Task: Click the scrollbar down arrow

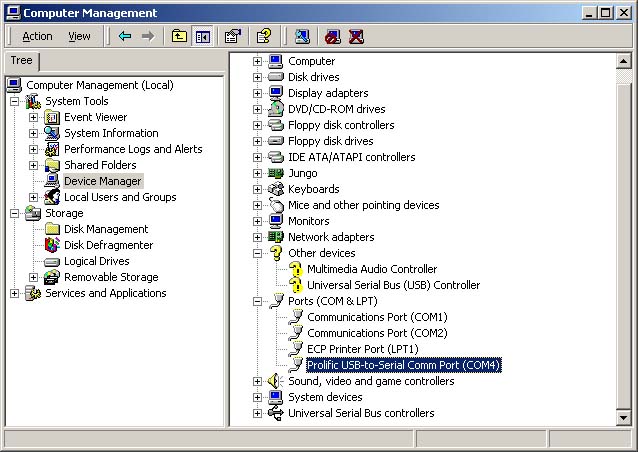Action: 624,417
